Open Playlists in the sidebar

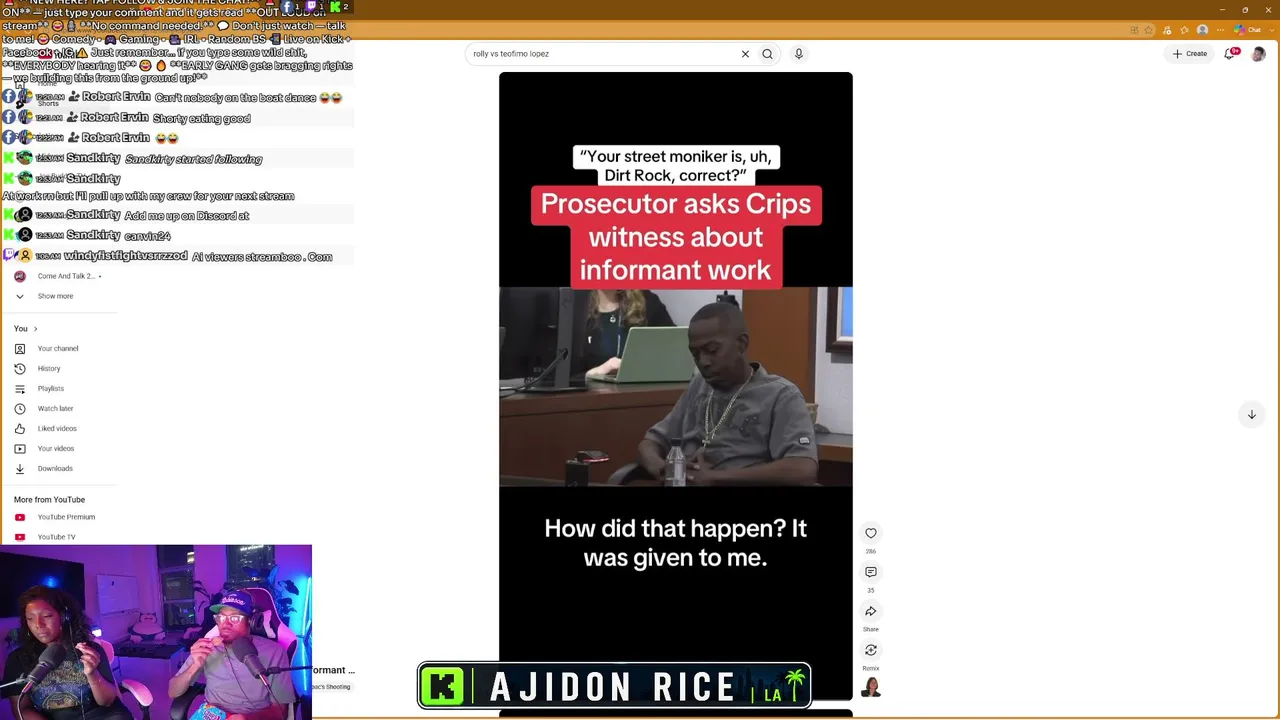(51, 389)
